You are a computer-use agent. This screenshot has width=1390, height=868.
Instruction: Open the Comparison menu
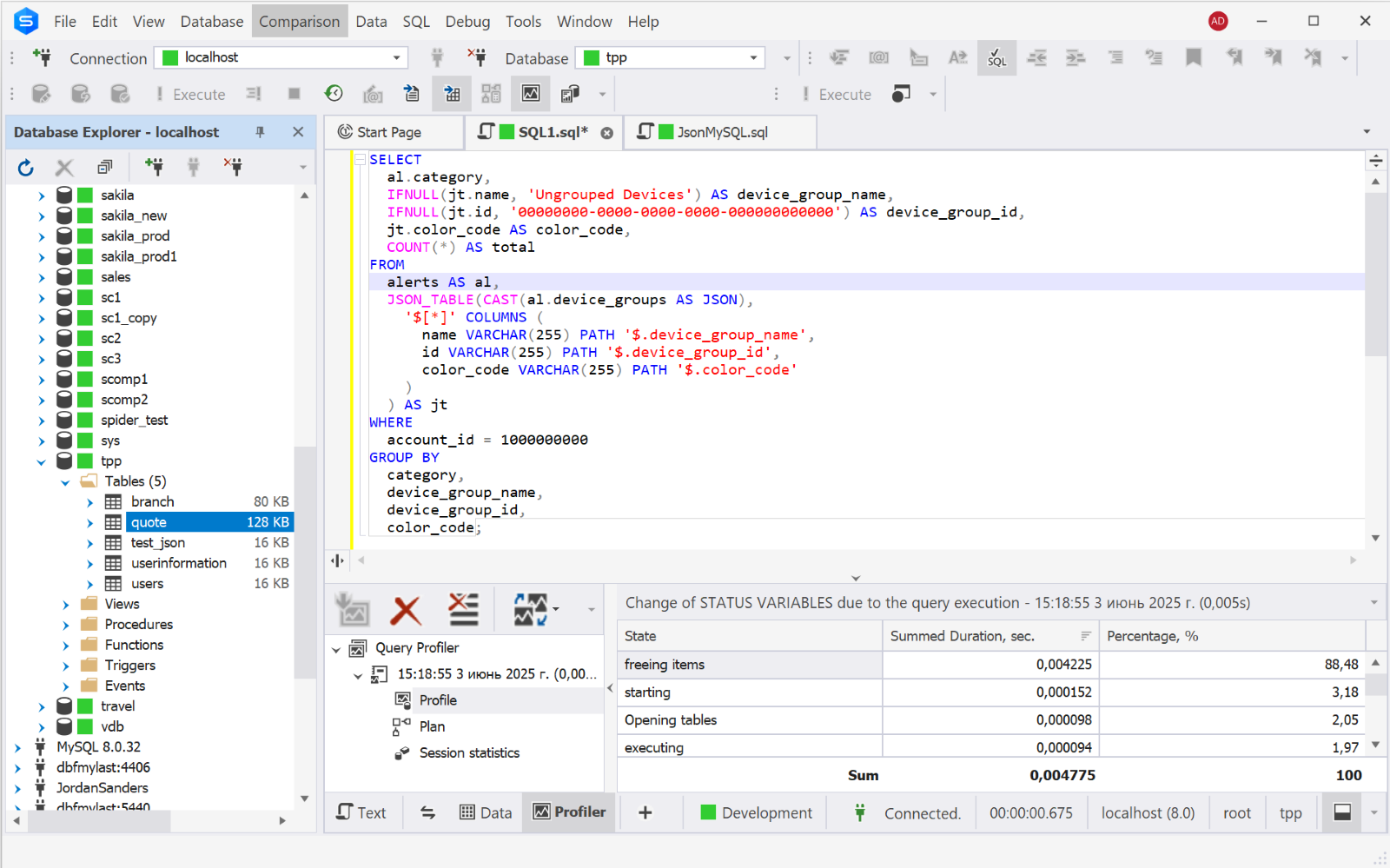[x=300, y=21]
